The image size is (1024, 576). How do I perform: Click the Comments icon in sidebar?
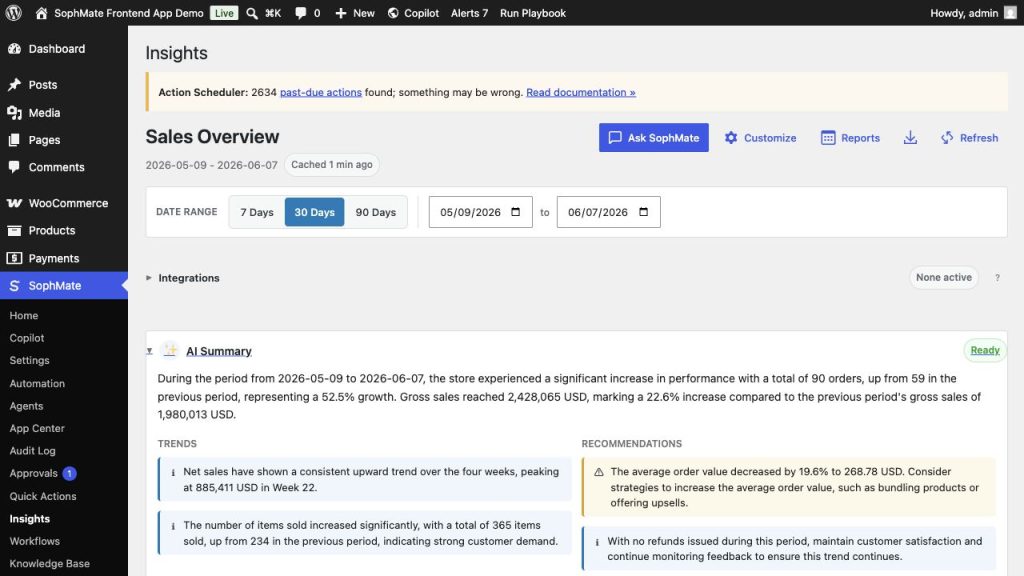click(x=14, y=167)
